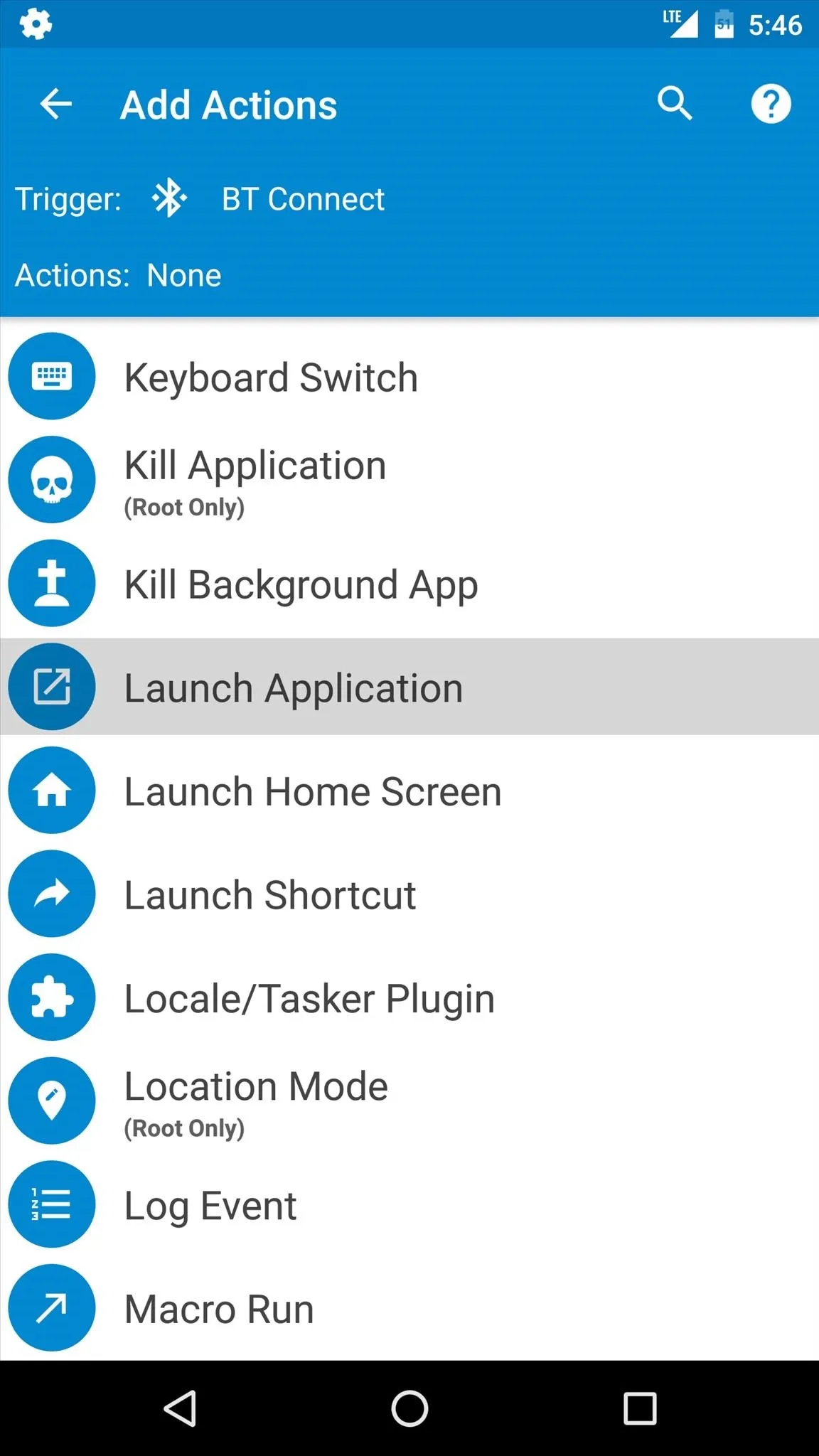The height and width of the screenshot is (1456, 819).
Task: Open help with the question mark icon
Action: [x=771, y=105]
